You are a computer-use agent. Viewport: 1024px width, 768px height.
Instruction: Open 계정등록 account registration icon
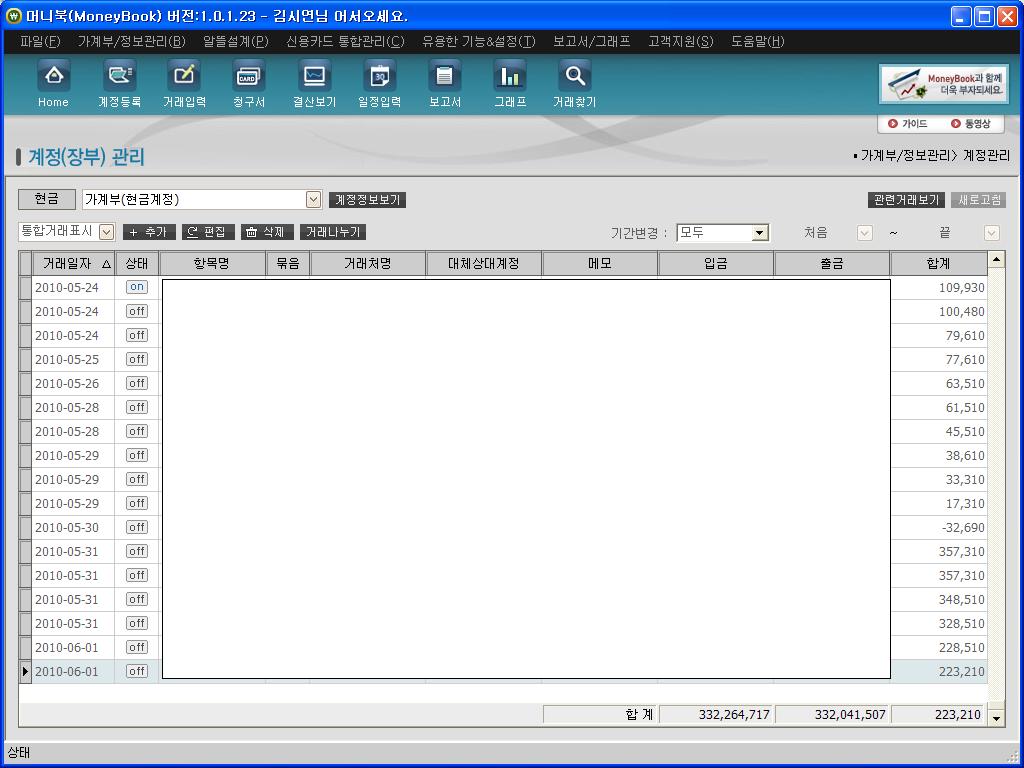pos(119,76)
